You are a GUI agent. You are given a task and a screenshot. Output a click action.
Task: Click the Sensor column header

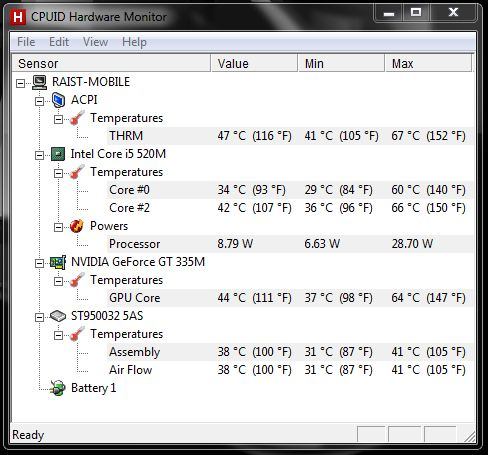click(111, 63)
